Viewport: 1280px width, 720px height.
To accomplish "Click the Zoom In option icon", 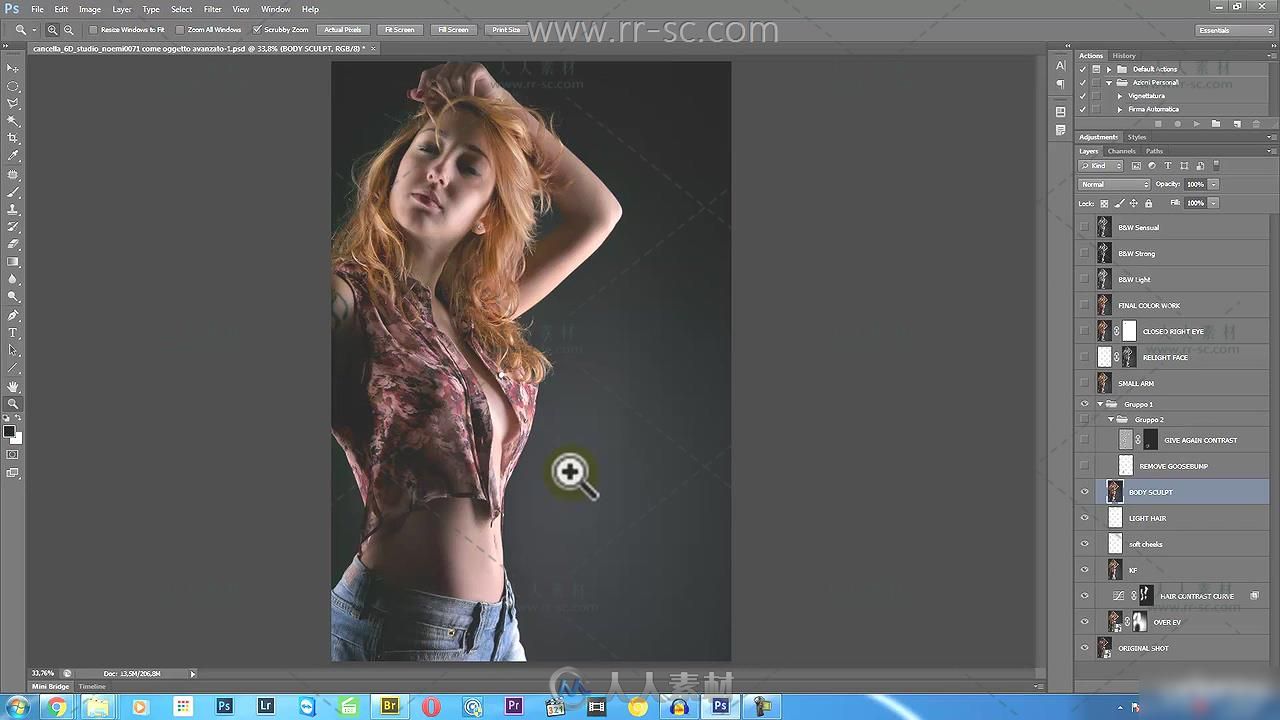I will tap(53, 30).
